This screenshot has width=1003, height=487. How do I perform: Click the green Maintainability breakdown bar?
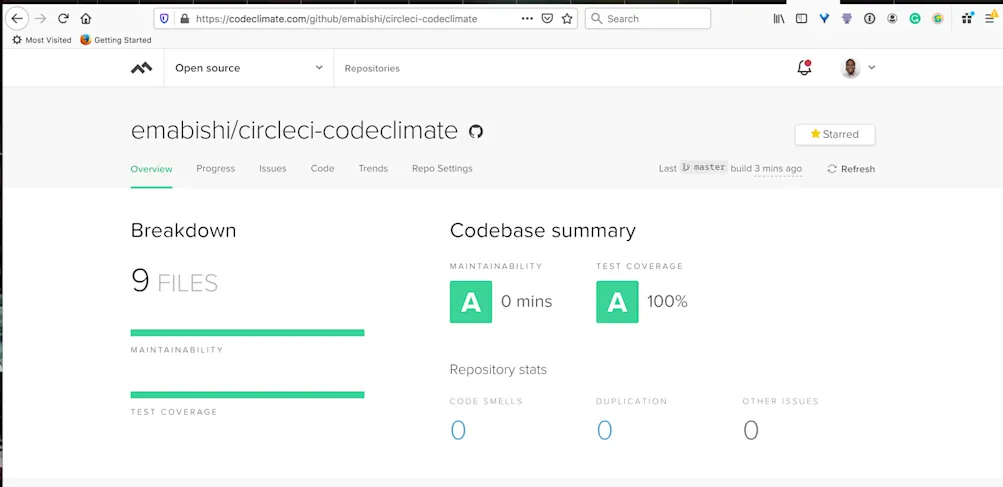[248, 333]
